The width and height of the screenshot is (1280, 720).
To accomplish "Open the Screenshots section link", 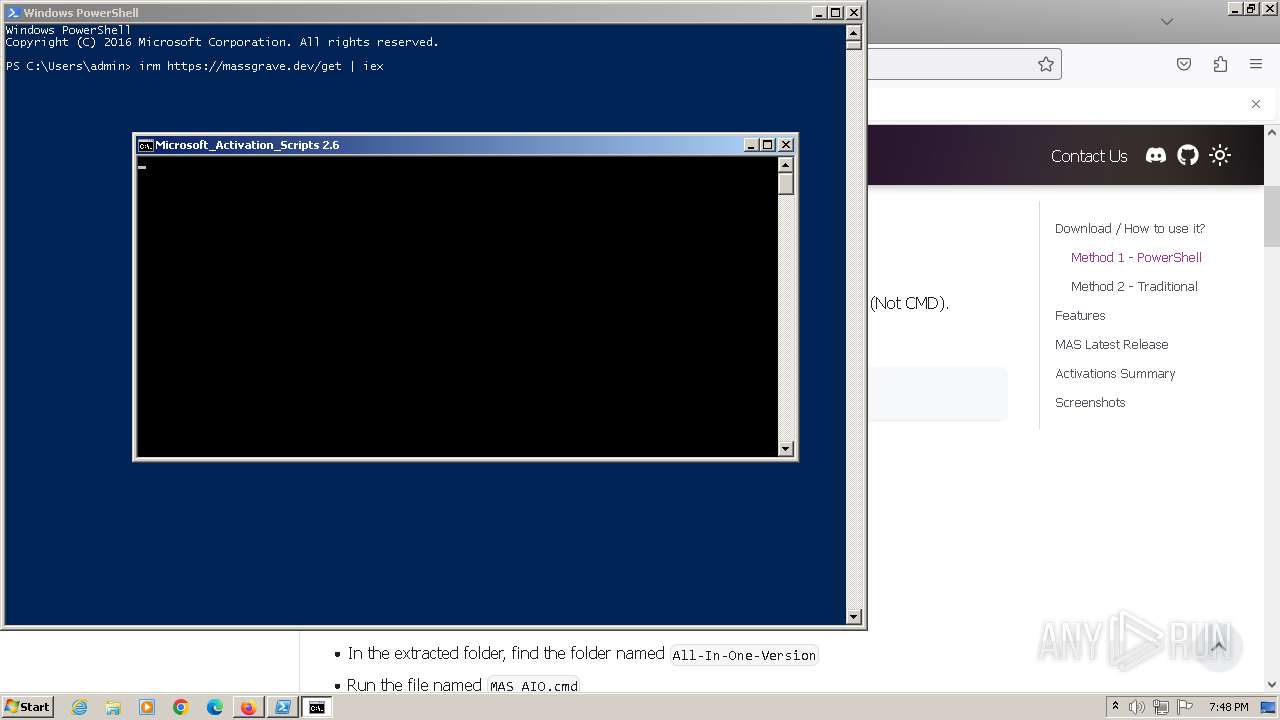I will tap(1090, 402).
